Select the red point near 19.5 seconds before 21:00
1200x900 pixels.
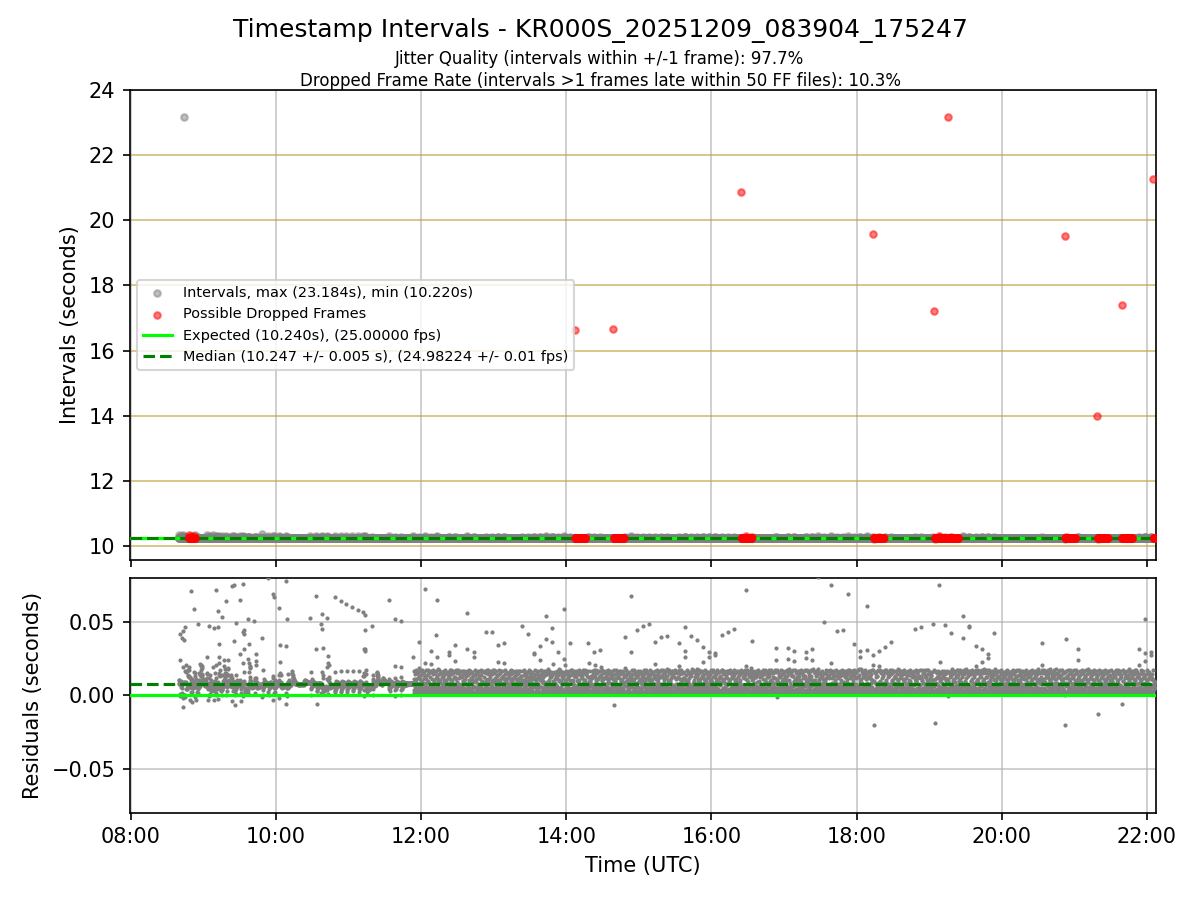(x=1065, y=236)
